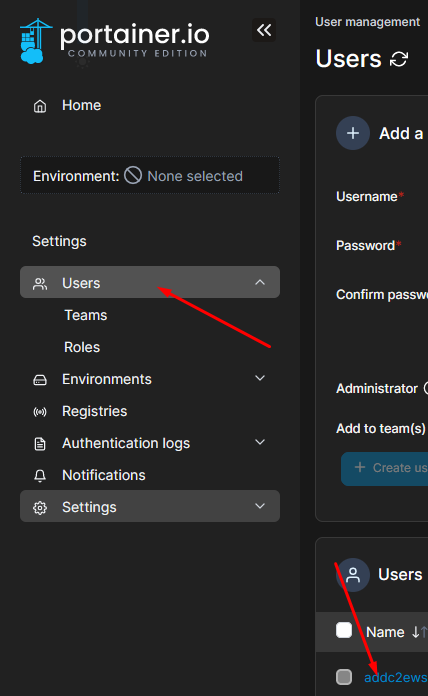Image resolution: width=428 pixels, height=696 pixels.
Task: Collapse the Users menu chevron
Action: coord(260,282)
